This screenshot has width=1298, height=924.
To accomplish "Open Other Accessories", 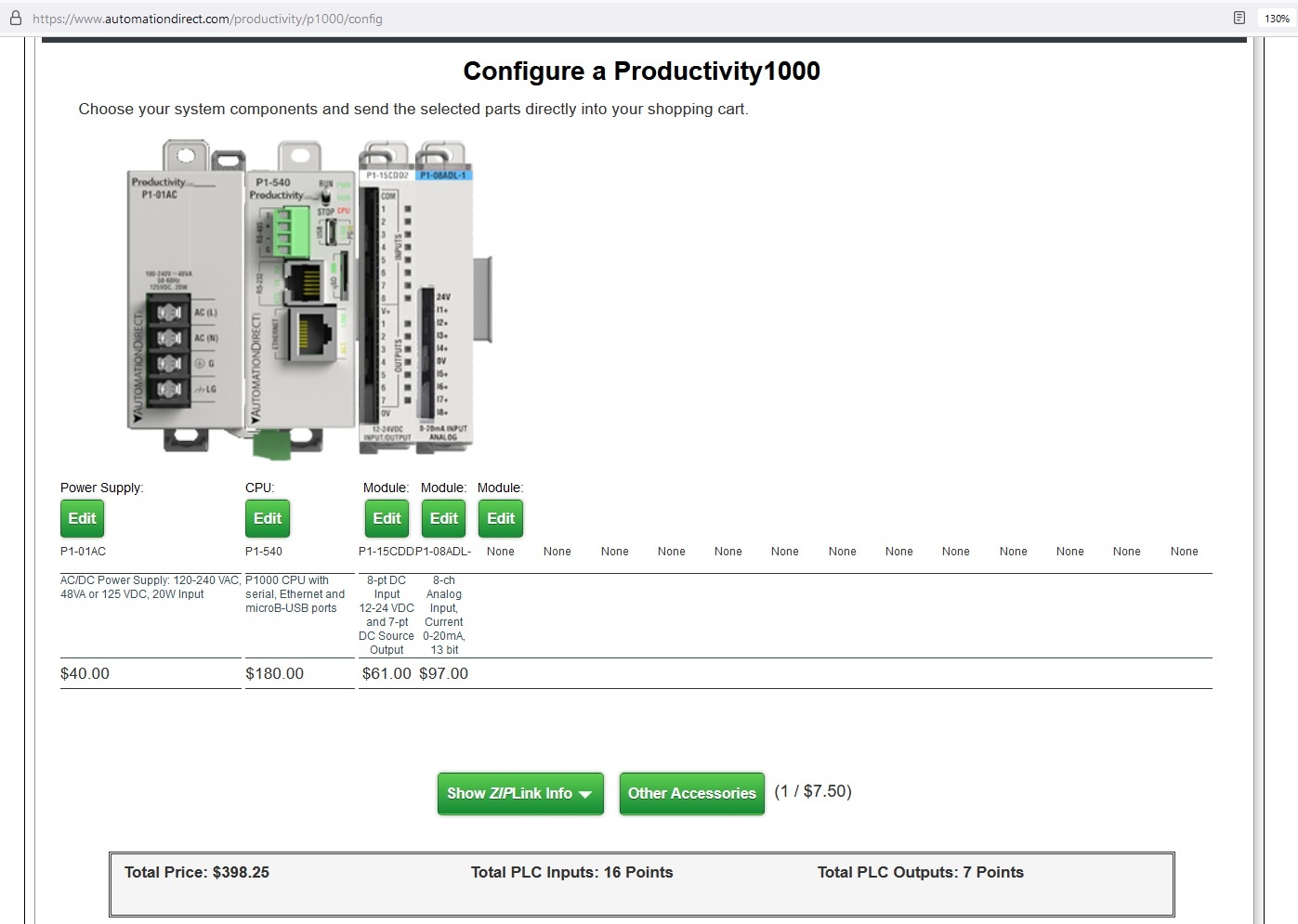I will coord(692,794).
